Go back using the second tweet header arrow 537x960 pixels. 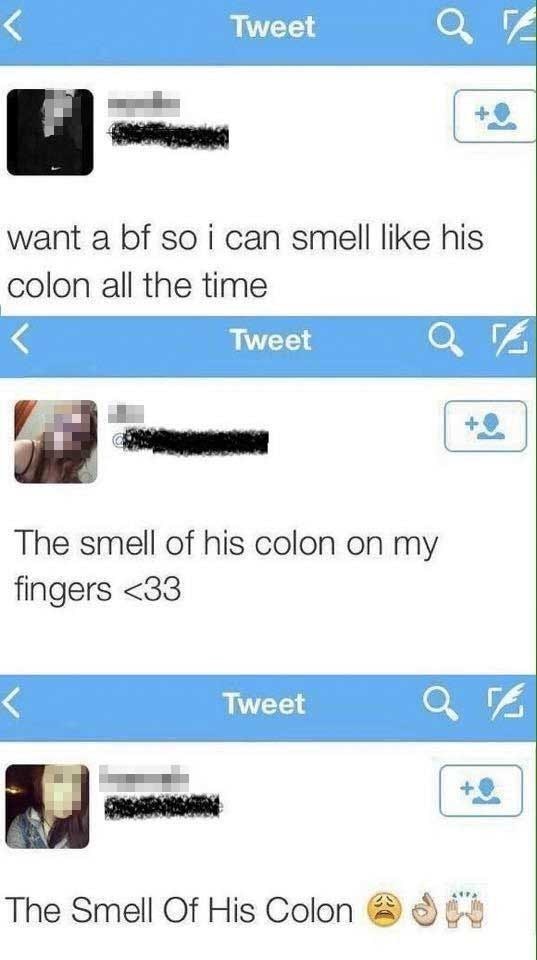tap(19, 341)
